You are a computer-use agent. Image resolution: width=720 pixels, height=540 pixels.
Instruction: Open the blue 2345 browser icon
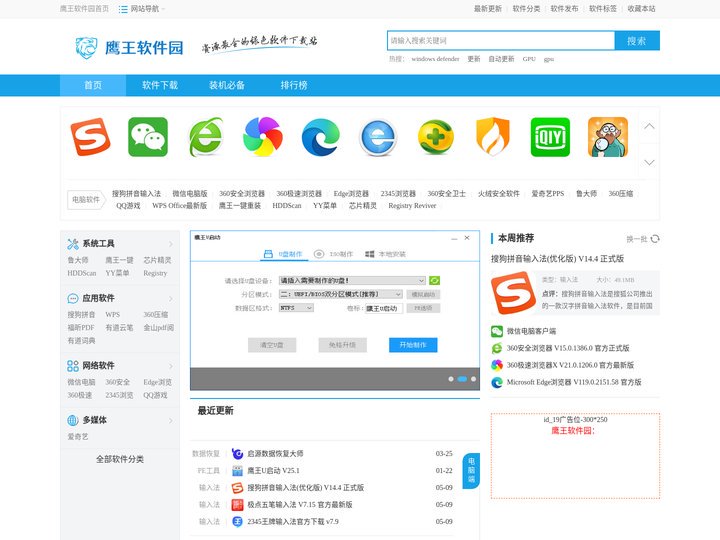(x=378, y=137)
